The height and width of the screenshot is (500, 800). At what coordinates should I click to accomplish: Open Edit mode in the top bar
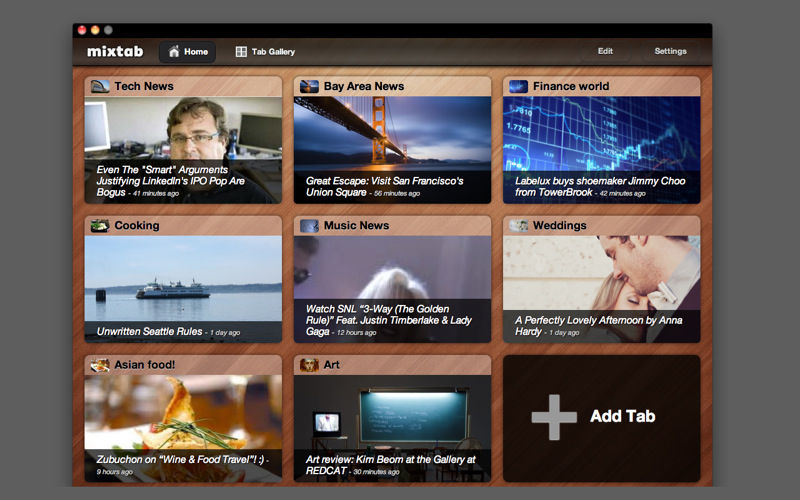605,51
